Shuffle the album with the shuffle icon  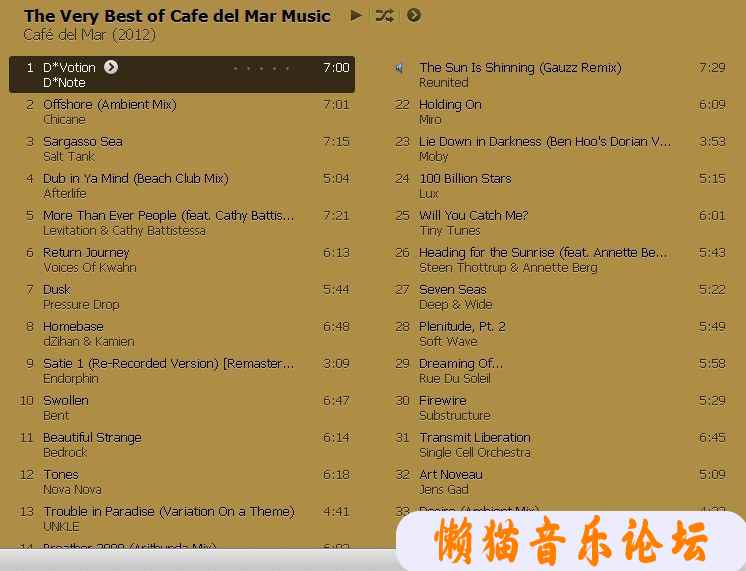384,16
